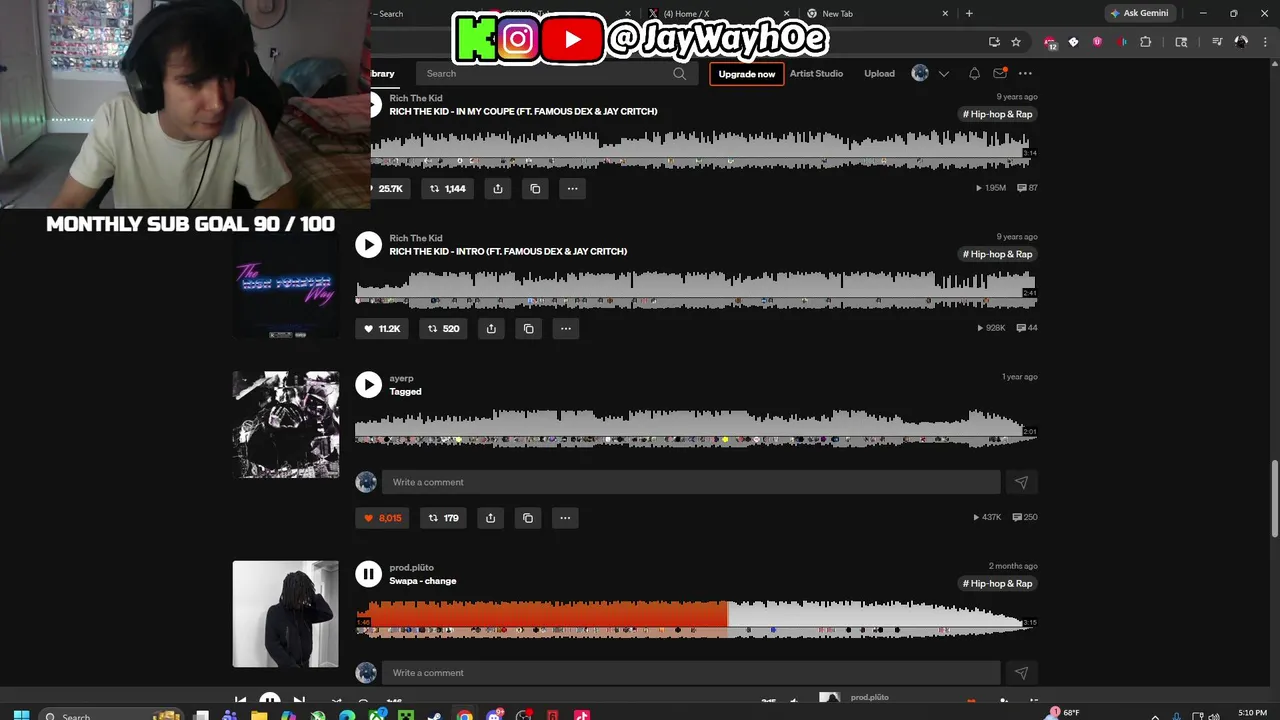
Task: Share the In My Coupe track
Action: 497,188
